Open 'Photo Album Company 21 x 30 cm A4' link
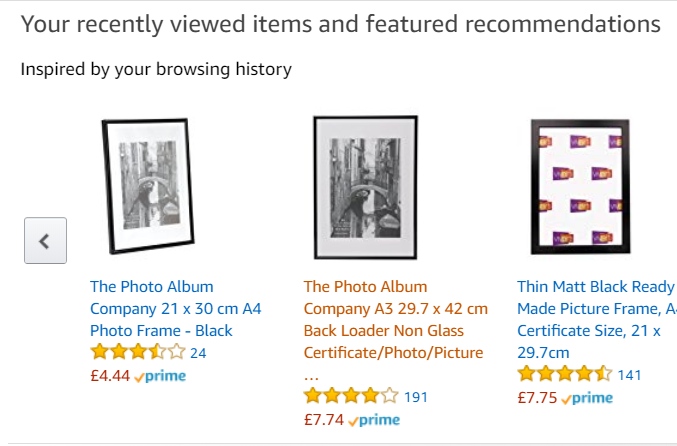This screenshot has width=677, height=446. [x=175, y=308]
